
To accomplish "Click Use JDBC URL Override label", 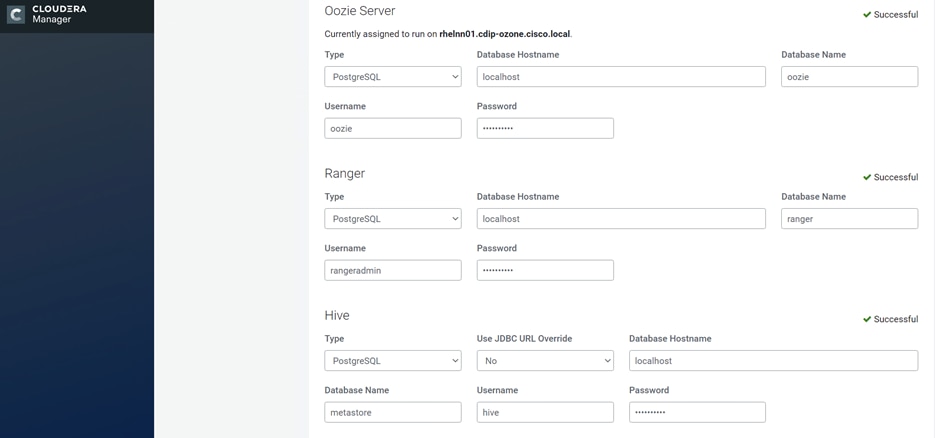I will click(x=524, y=338).
